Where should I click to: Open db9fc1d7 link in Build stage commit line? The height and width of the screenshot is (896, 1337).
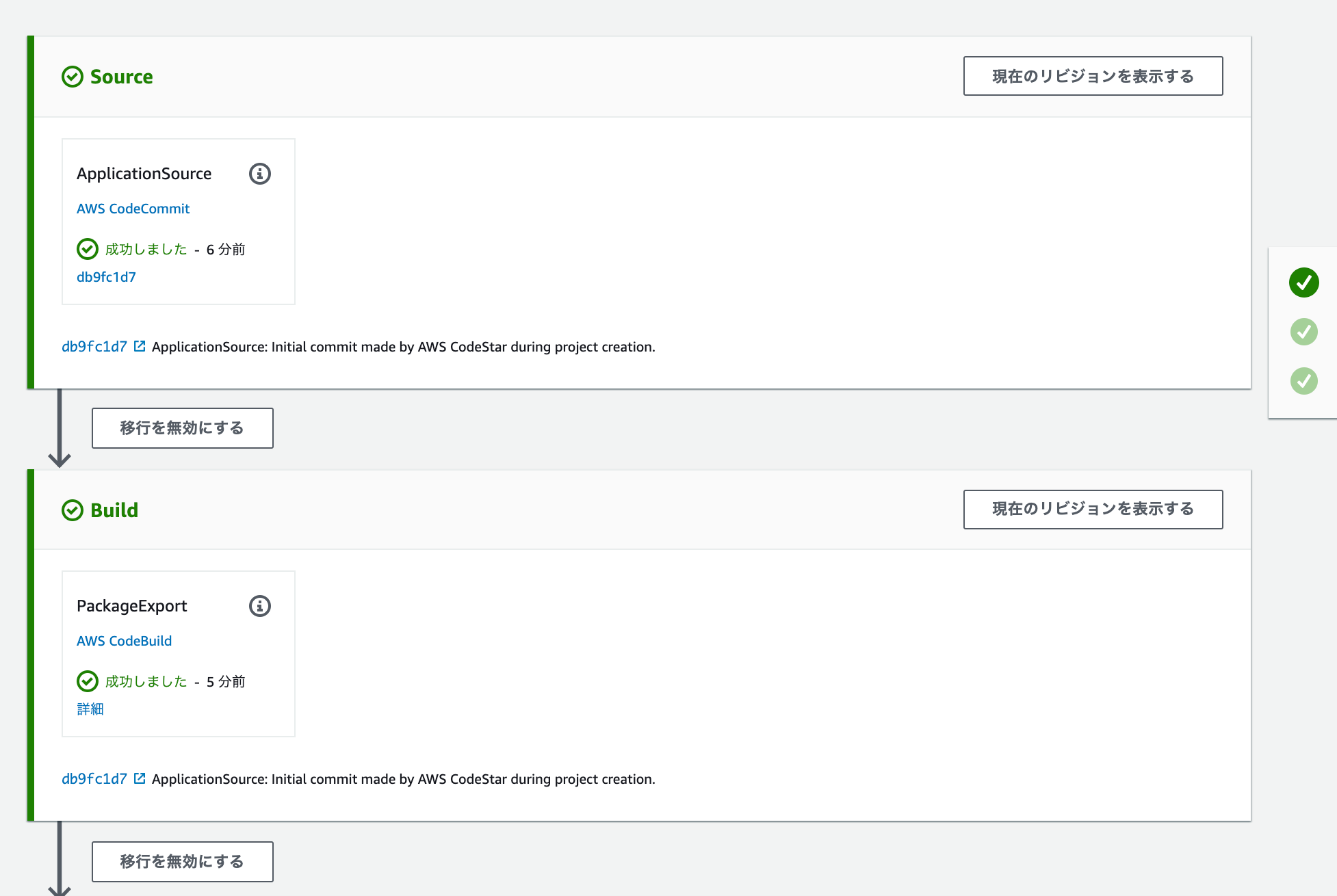click(x=94, y=779)
